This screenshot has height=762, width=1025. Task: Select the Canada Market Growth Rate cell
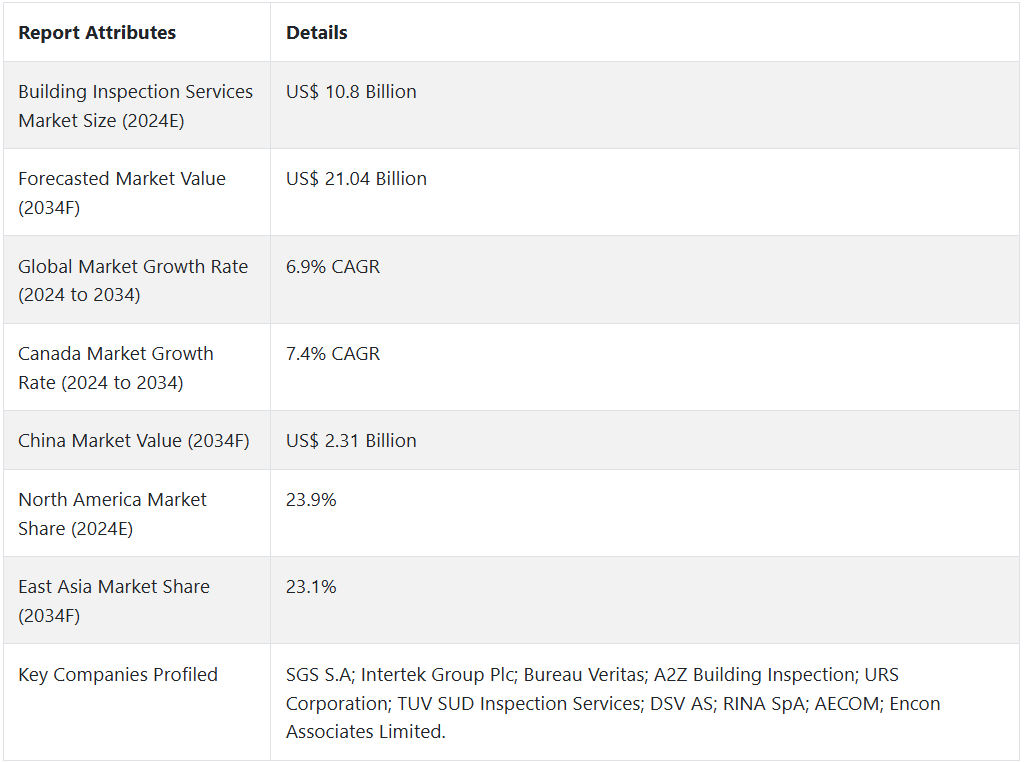(x=116, y=368)
